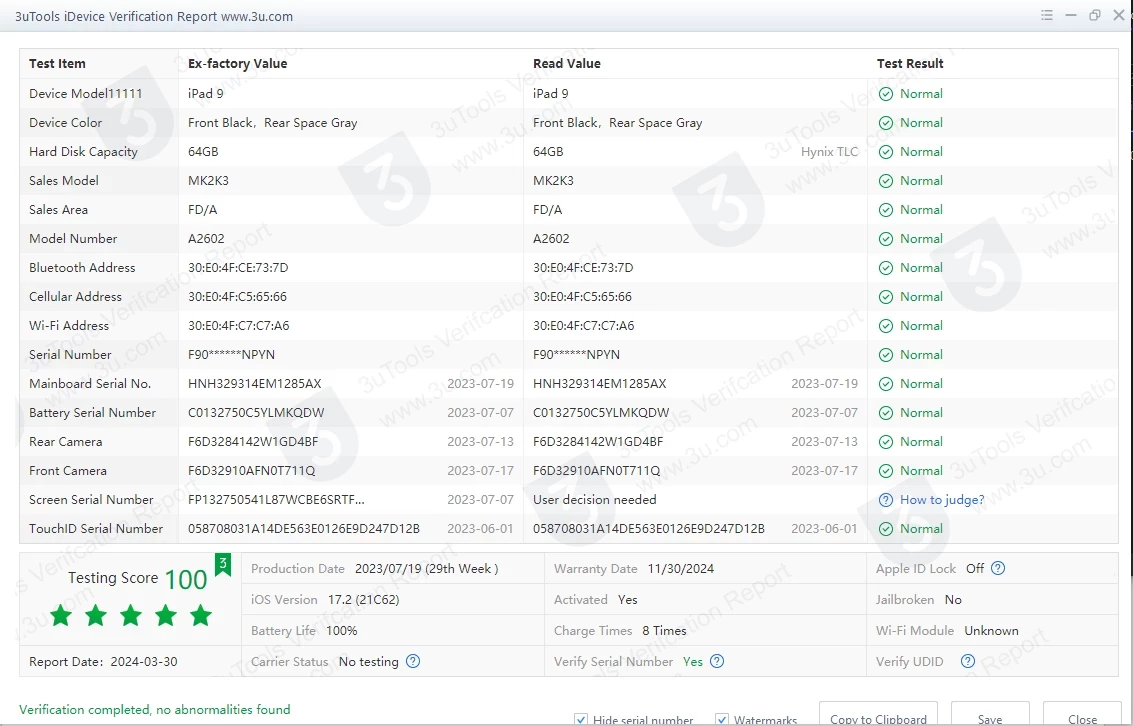Open the How to judge? link
Image resolution: width=1133 pixels, height=726 pixels.
942,500
